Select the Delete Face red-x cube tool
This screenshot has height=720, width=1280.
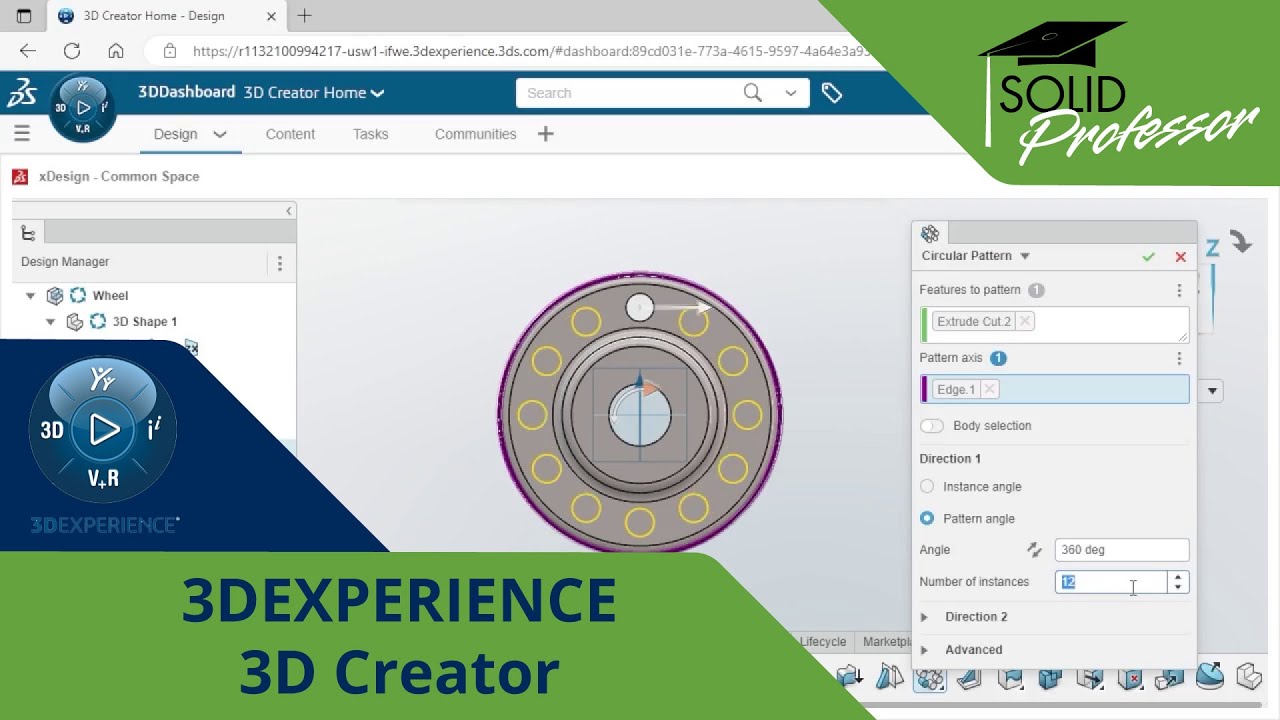pyautogui.click(x=1130, y=678)
